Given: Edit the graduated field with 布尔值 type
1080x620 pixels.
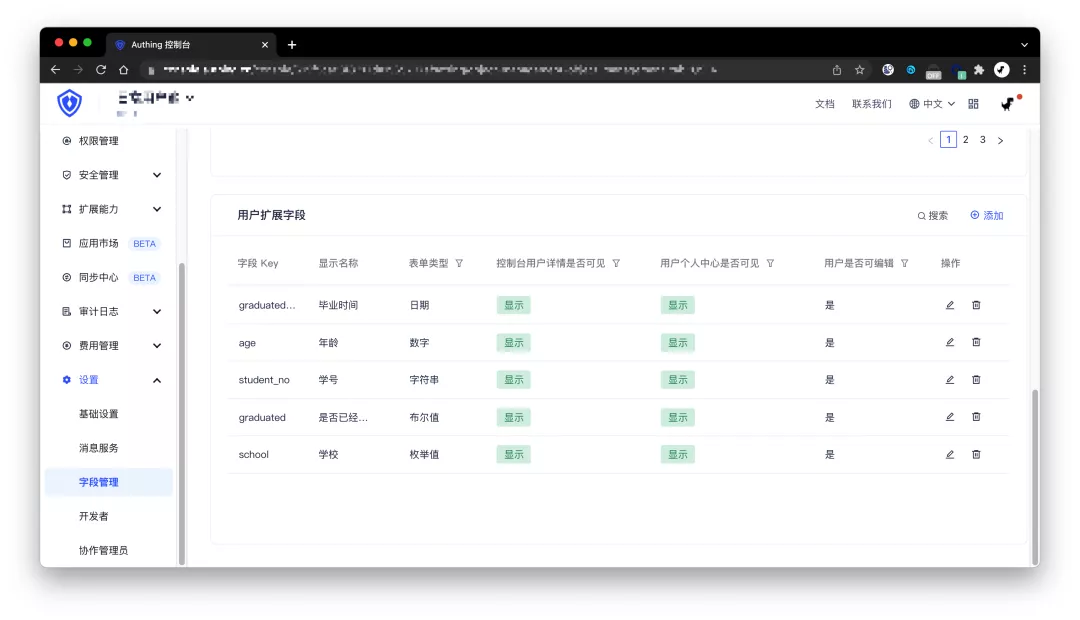Looking at the screenshot, I should click(950, 417).
